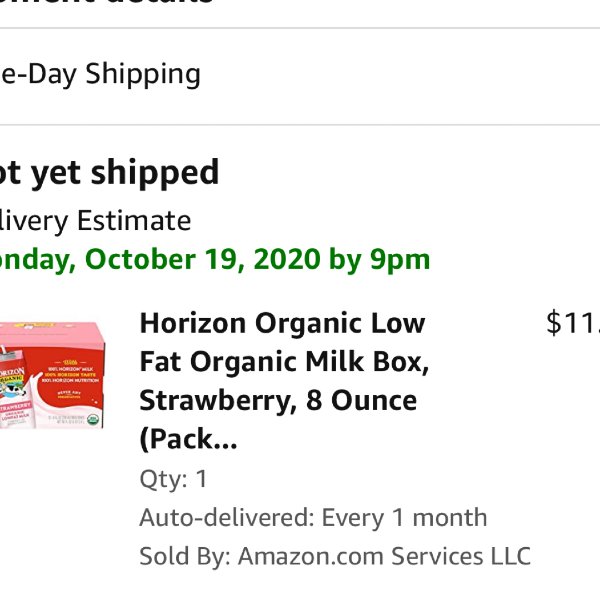Open the Amazon.com Services LLC seller link
The width and height of the screenshot is (600, 600).
[x=384, y=556]
